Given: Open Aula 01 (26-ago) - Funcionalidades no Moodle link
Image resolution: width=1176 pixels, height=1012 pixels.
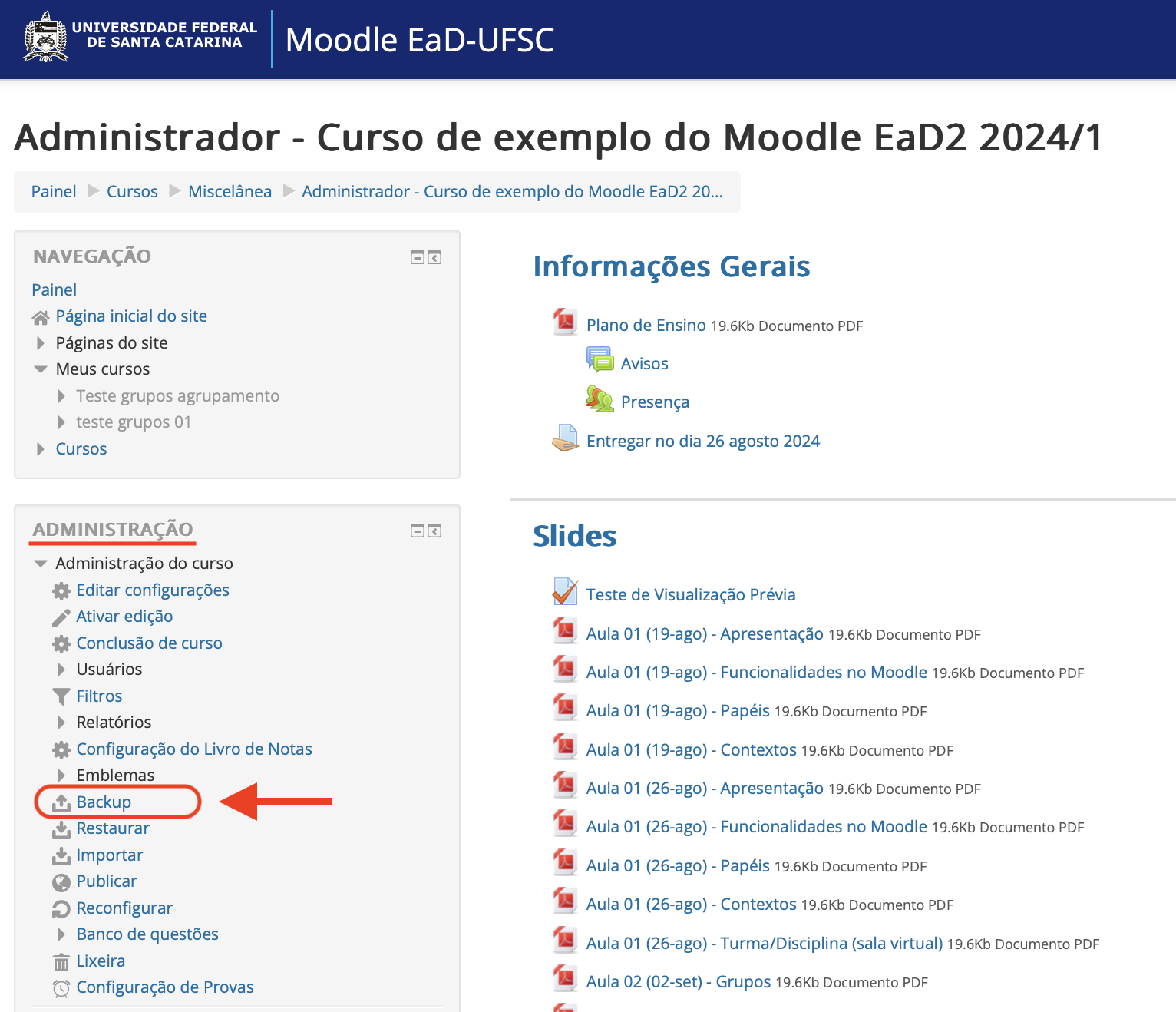Looking at the screenshot, I should [x=757, y=827].
